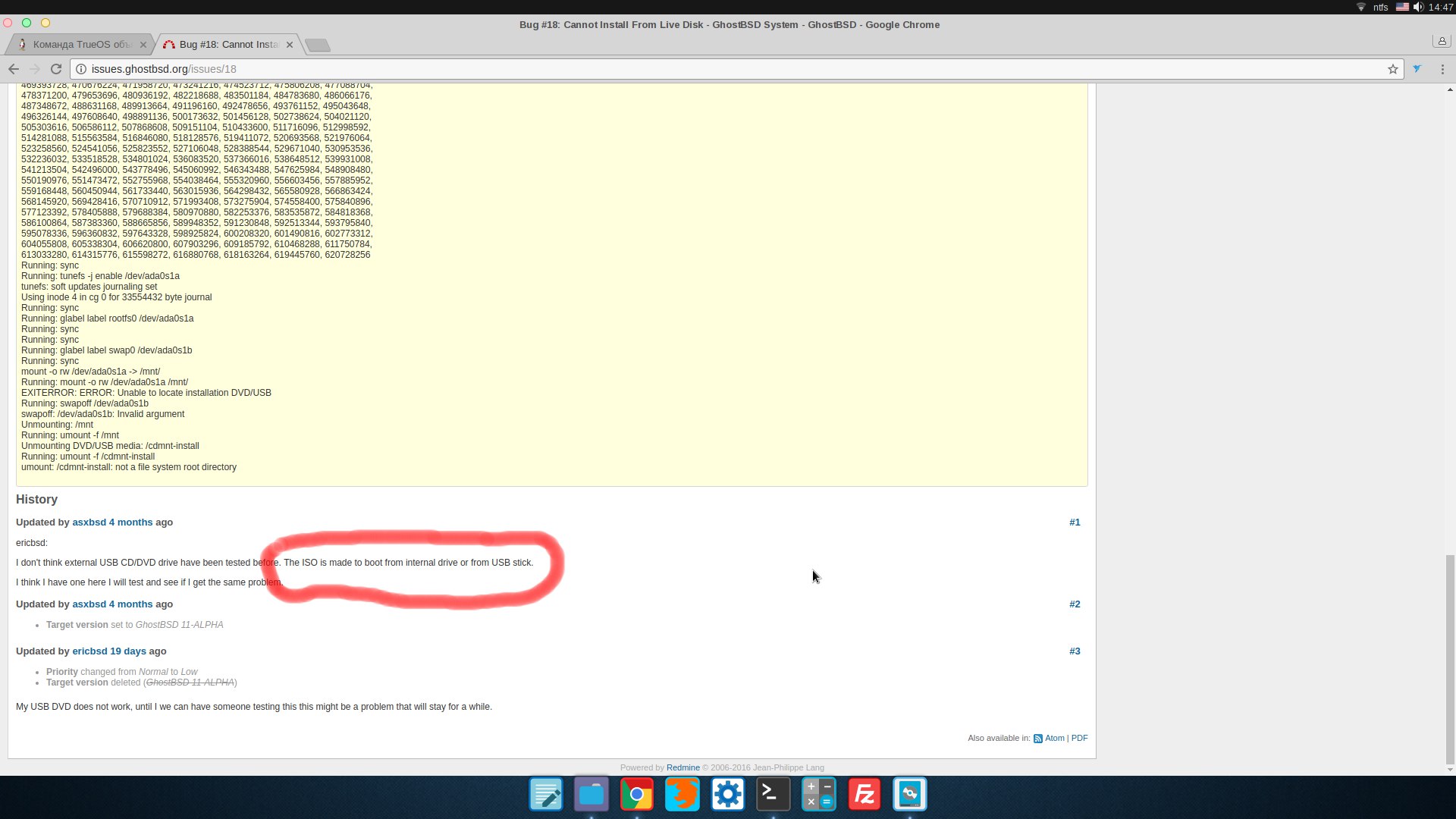The height and width of the screenshot is (819, 1456).
Task: Open asxbsd profile in update #1
Action: coord(89,522)
